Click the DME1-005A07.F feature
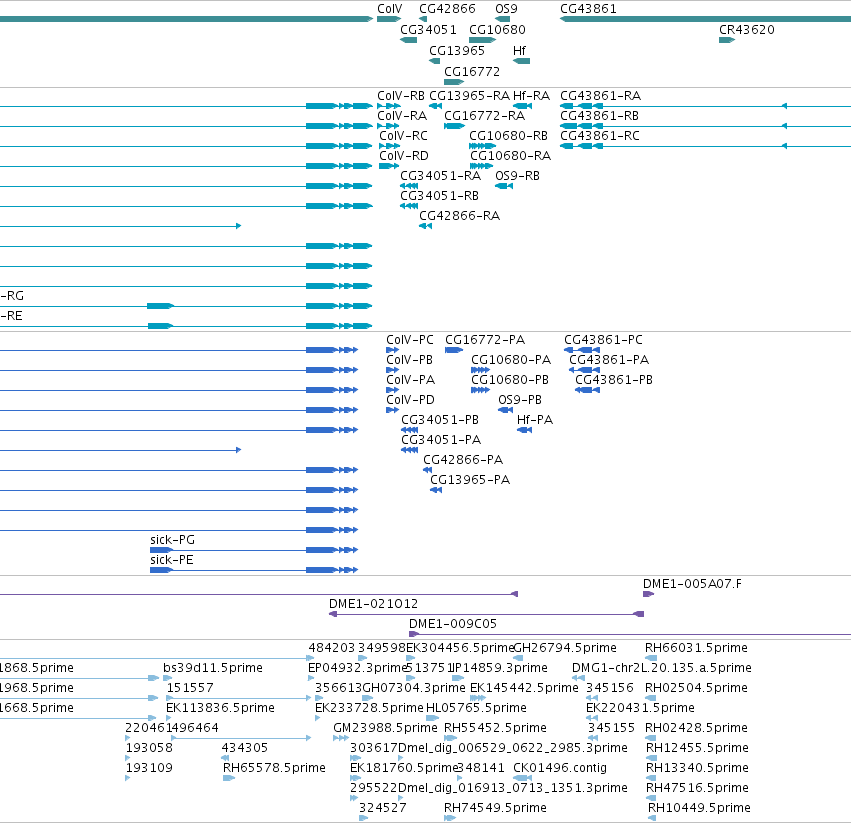Image resolution: width=851 pixels, height=823 pixels. [x=649, y=594]
